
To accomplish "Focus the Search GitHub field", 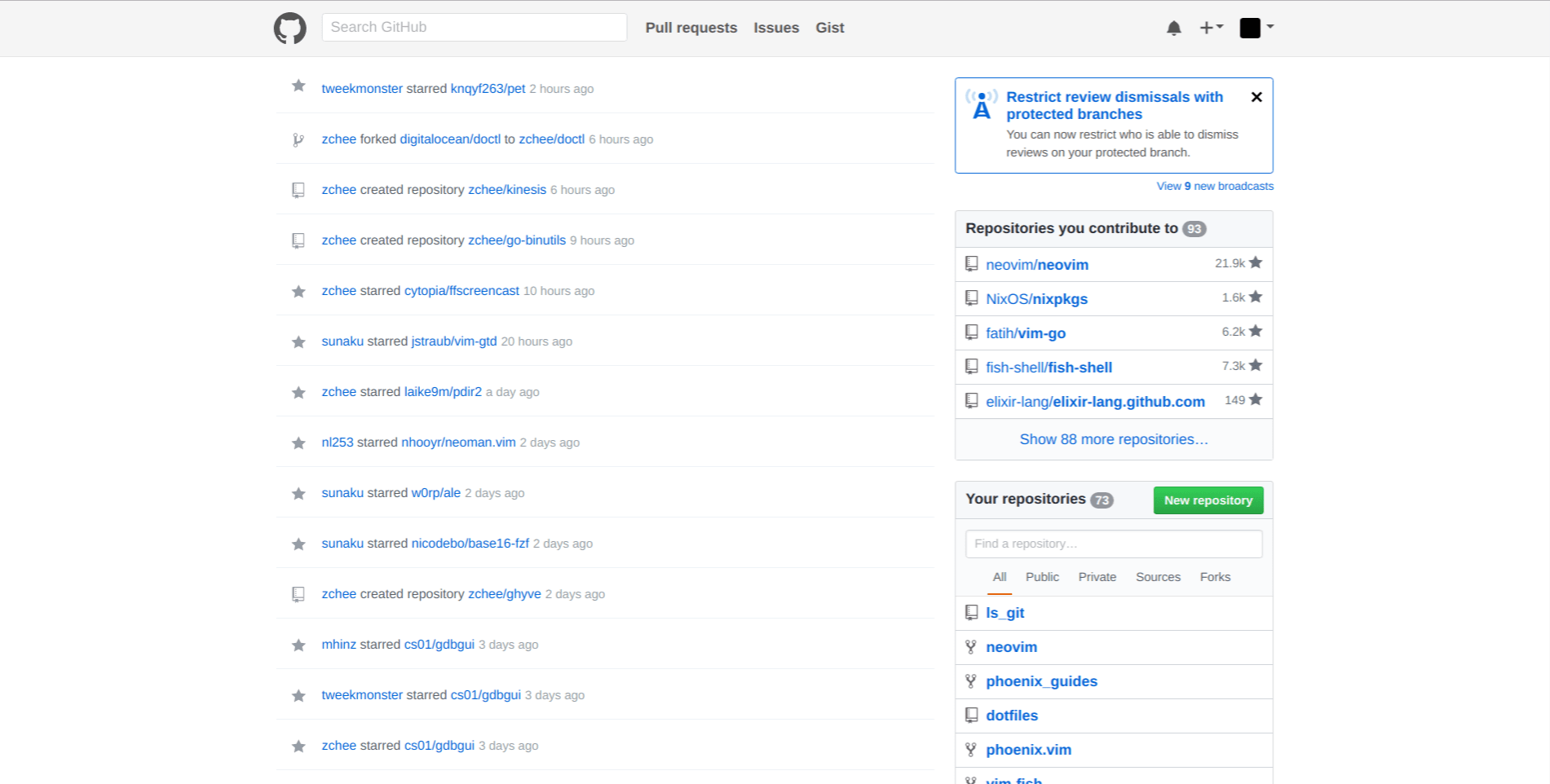I will point(474,27).
